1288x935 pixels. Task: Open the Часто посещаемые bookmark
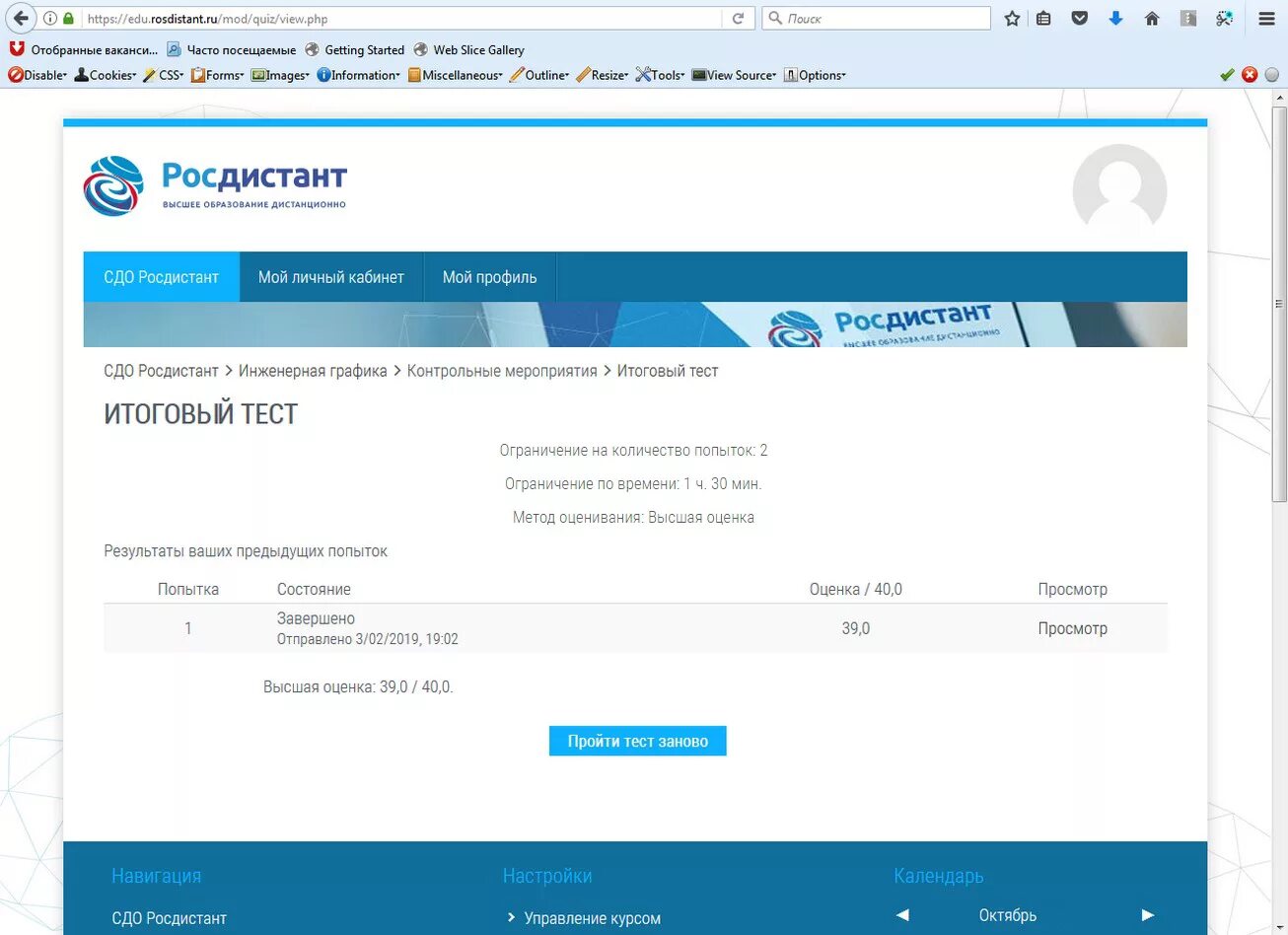pos(232,49)
